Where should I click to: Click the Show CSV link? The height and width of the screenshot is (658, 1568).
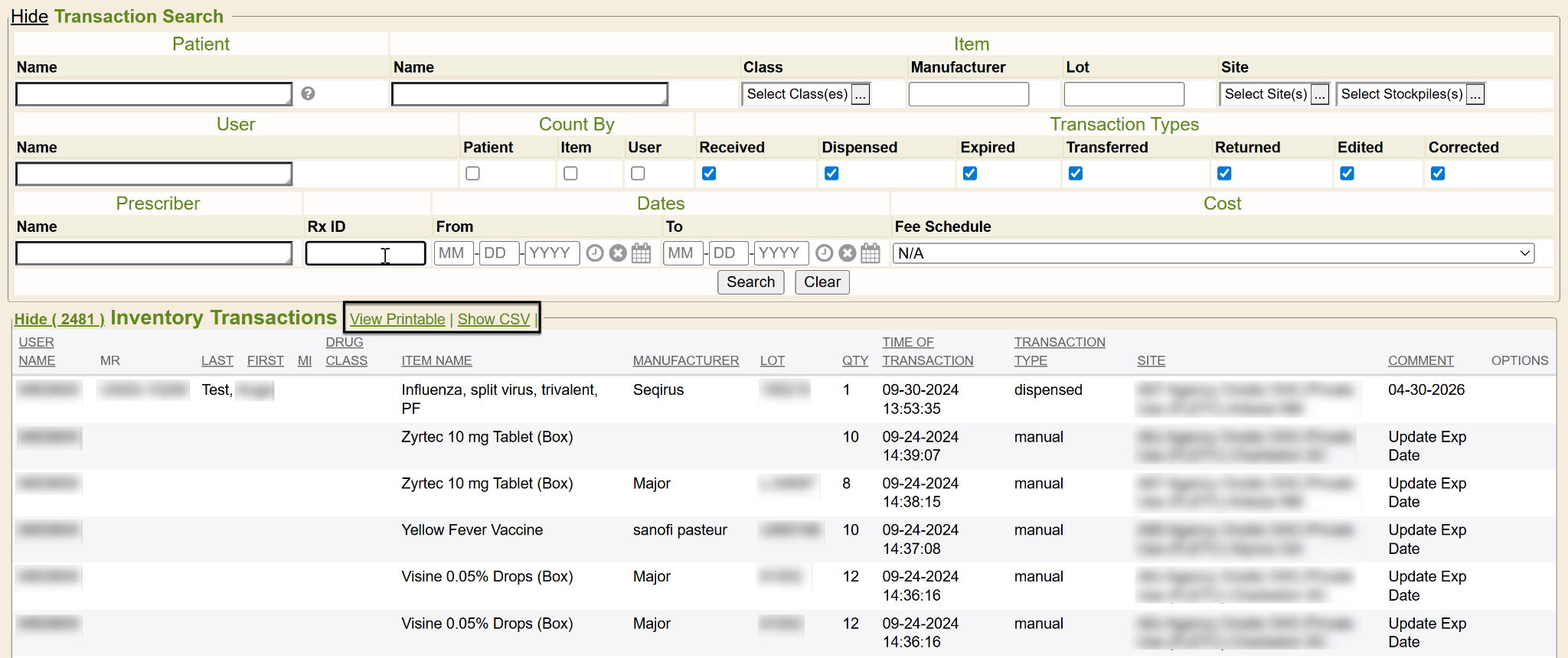click(494, 319)
